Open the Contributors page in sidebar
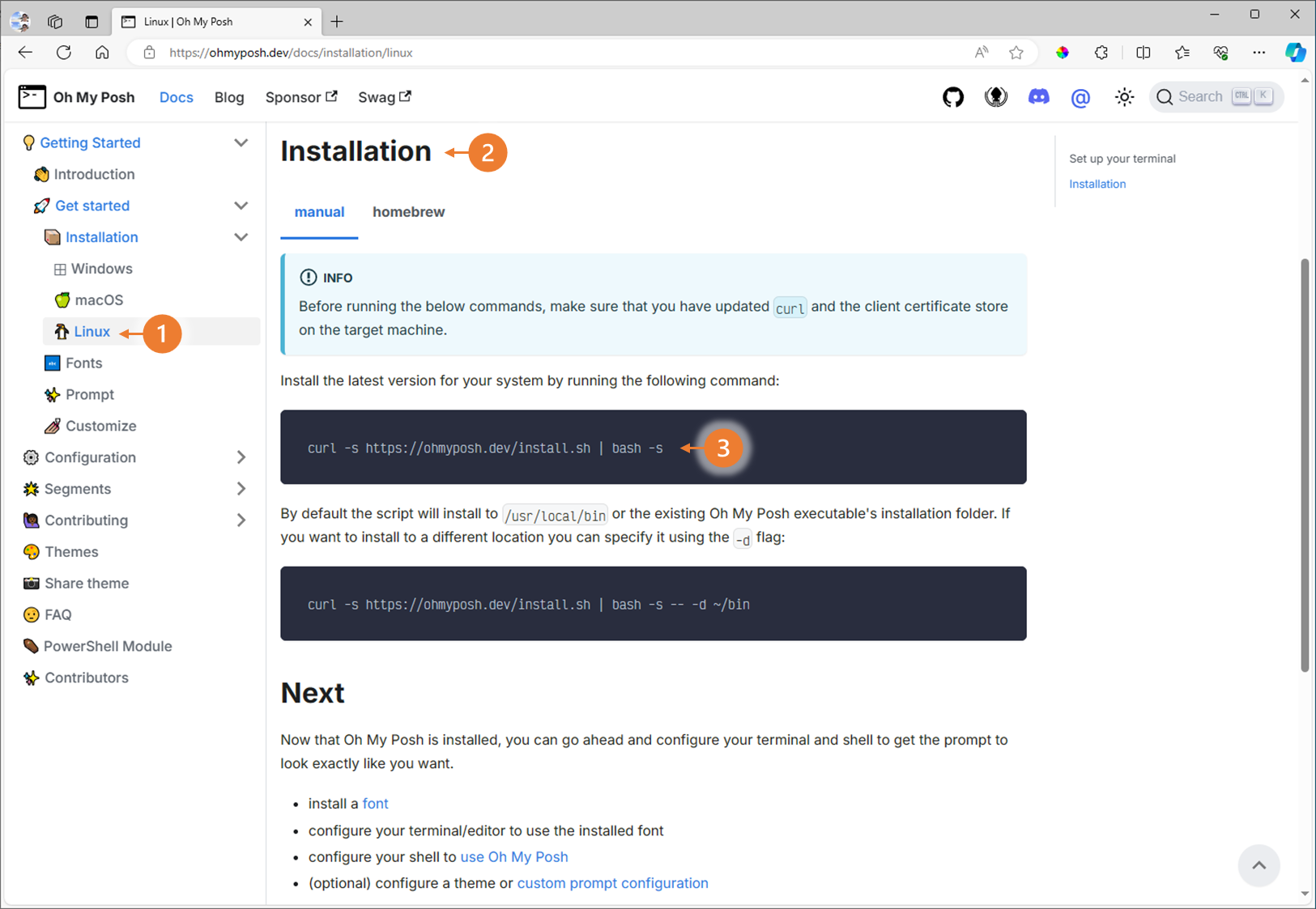The width and height of the screenshot is (1316, 909). 86,678
